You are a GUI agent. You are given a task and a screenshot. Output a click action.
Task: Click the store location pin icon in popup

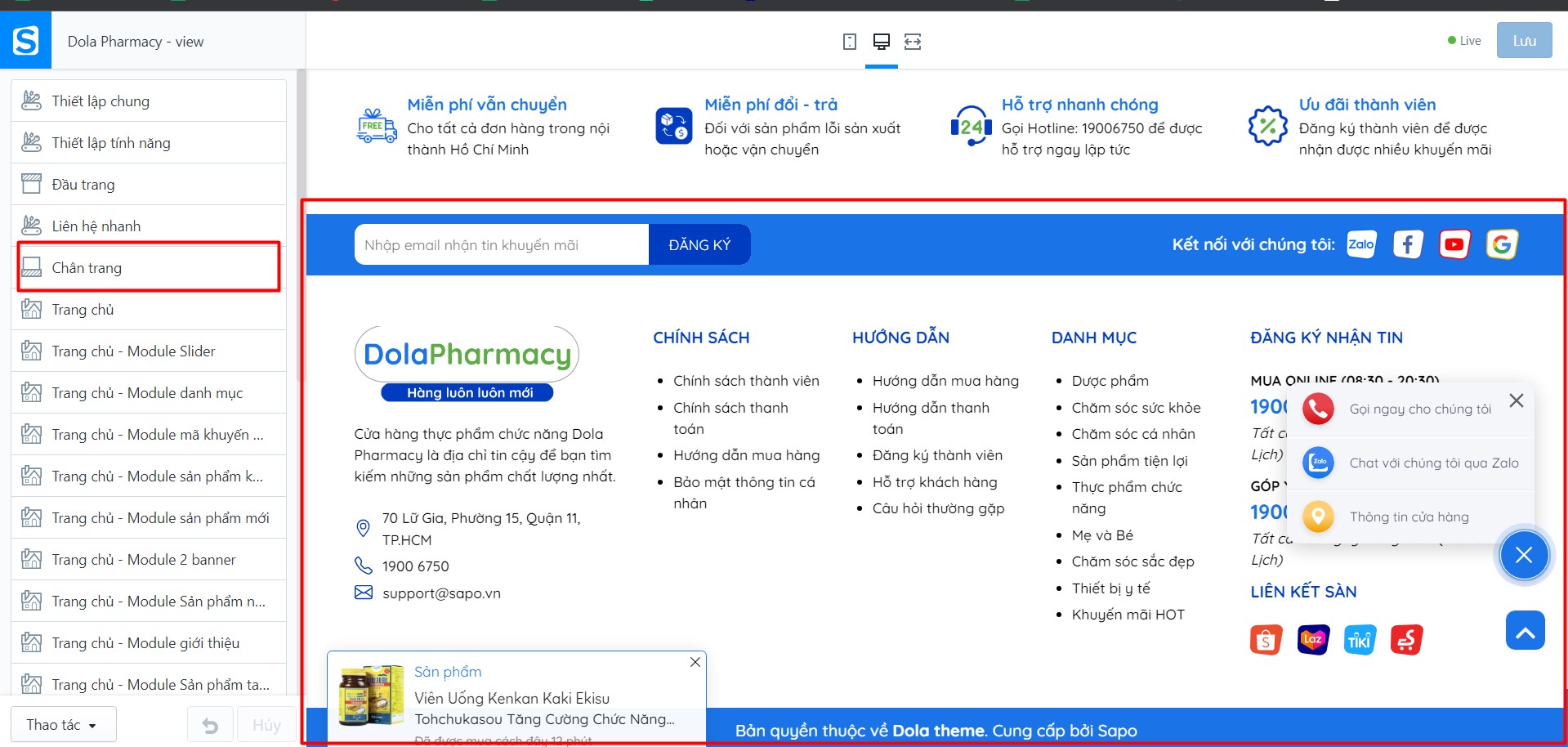tap(1318, 517)
